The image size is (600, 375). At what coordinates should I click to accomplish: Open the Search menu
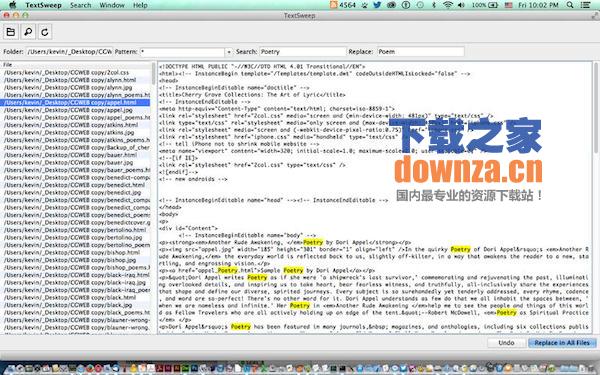point(81,5)
